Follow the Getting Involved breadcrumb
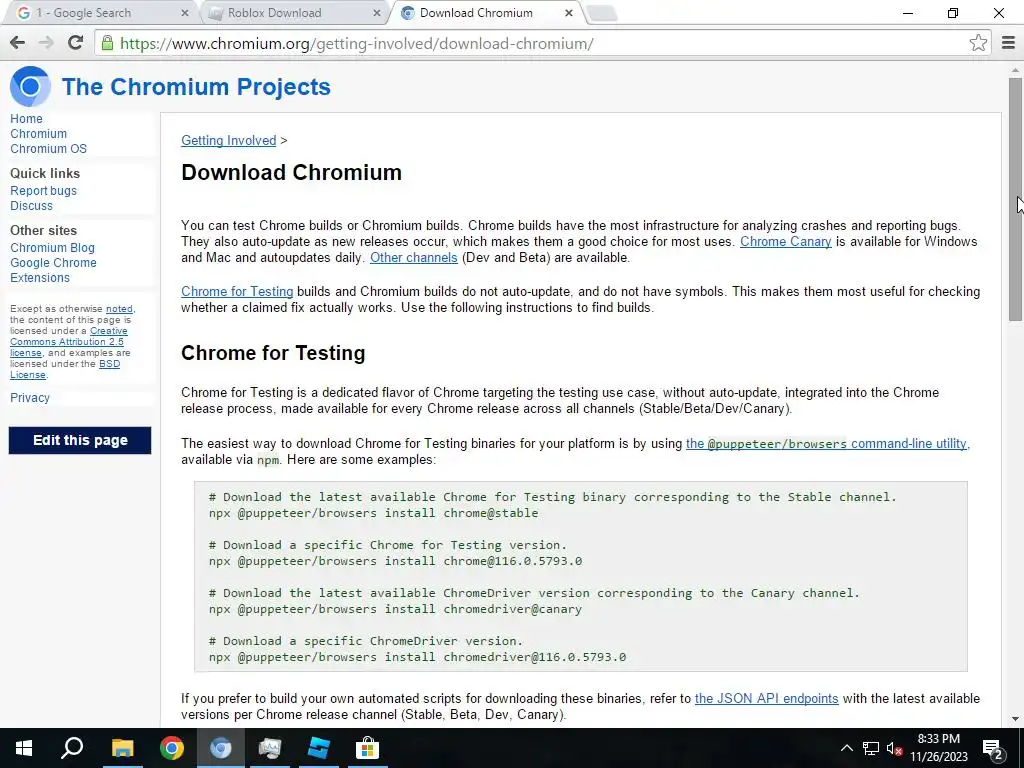 (229, 140)
